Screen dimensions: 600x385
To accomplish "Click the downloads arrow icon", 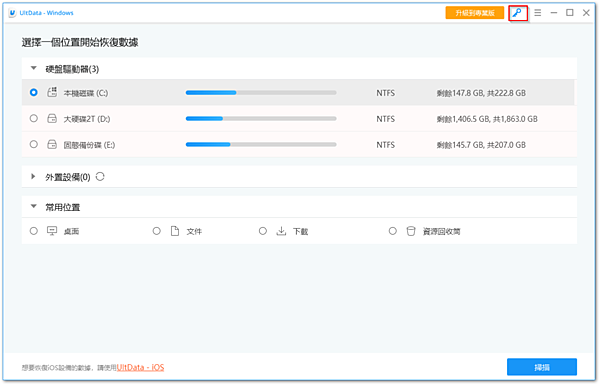I will click(x=281, y=231).
